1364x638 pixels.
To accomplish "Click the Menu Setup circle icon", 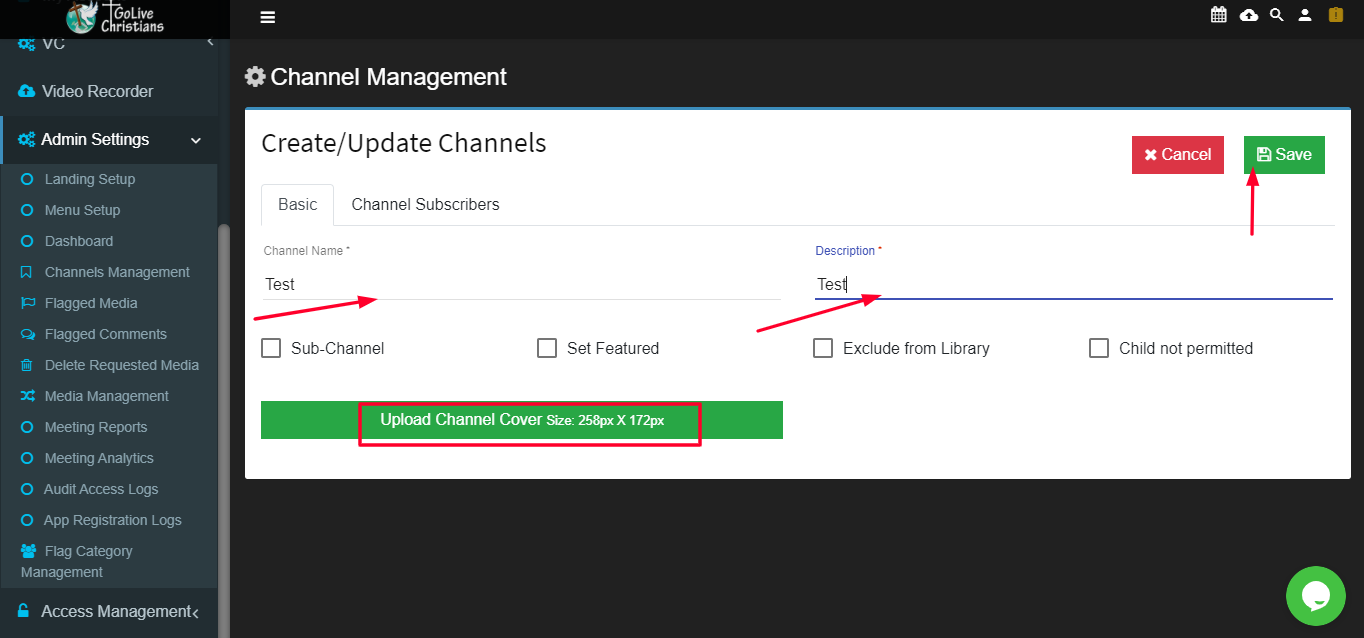I will [27, 210].
